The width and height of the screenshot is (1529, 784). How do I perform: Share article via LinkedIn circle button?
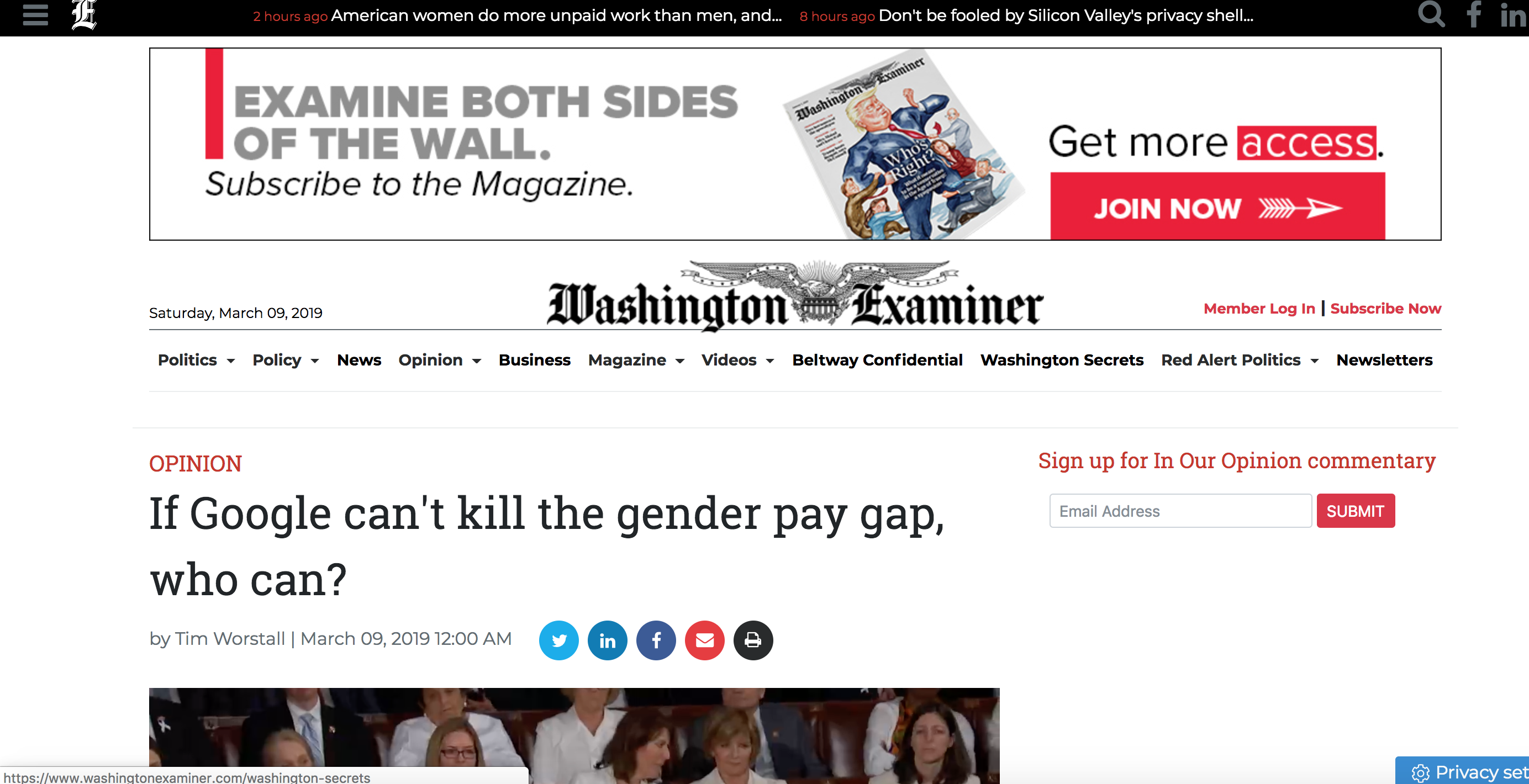(x=607, y=640)
